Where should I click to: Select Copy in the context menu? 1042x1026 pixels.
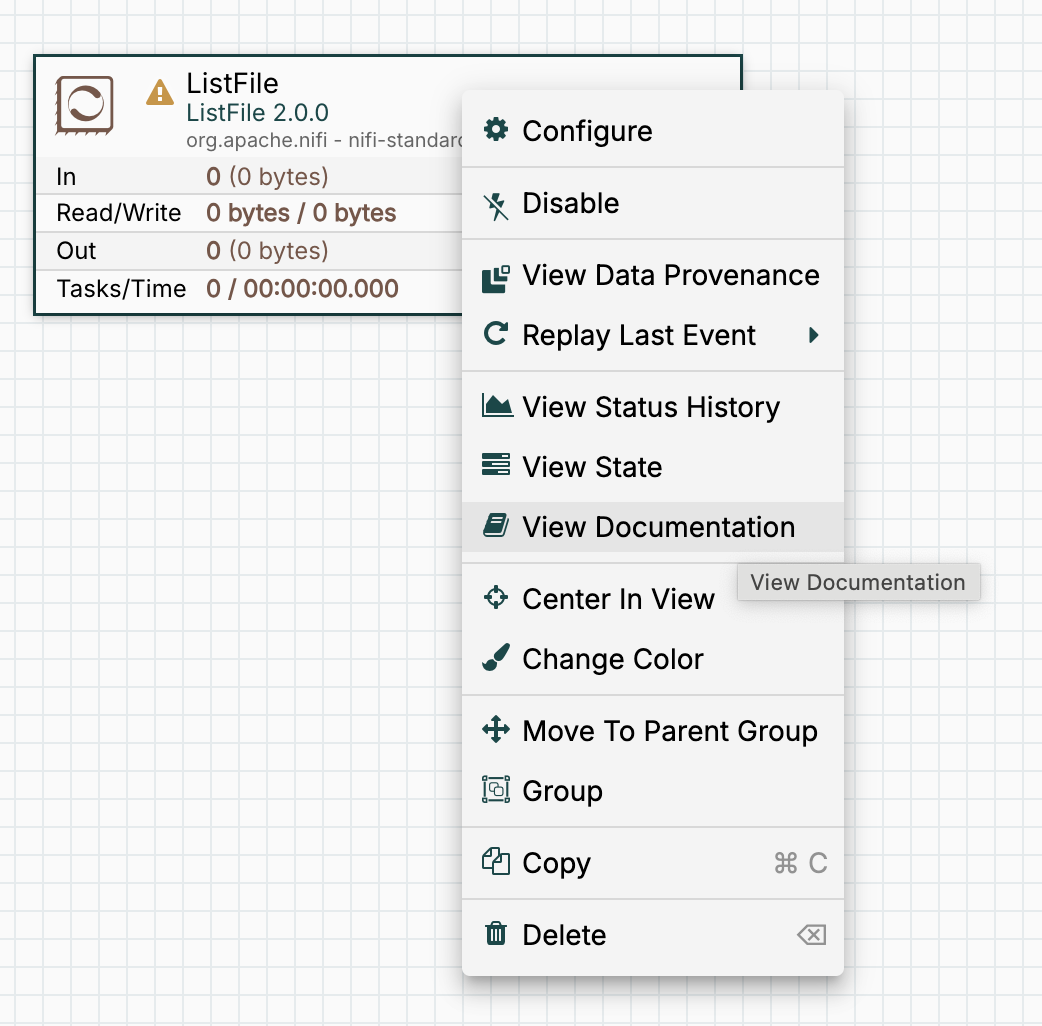pyautogui.click(x=556, y=863)
